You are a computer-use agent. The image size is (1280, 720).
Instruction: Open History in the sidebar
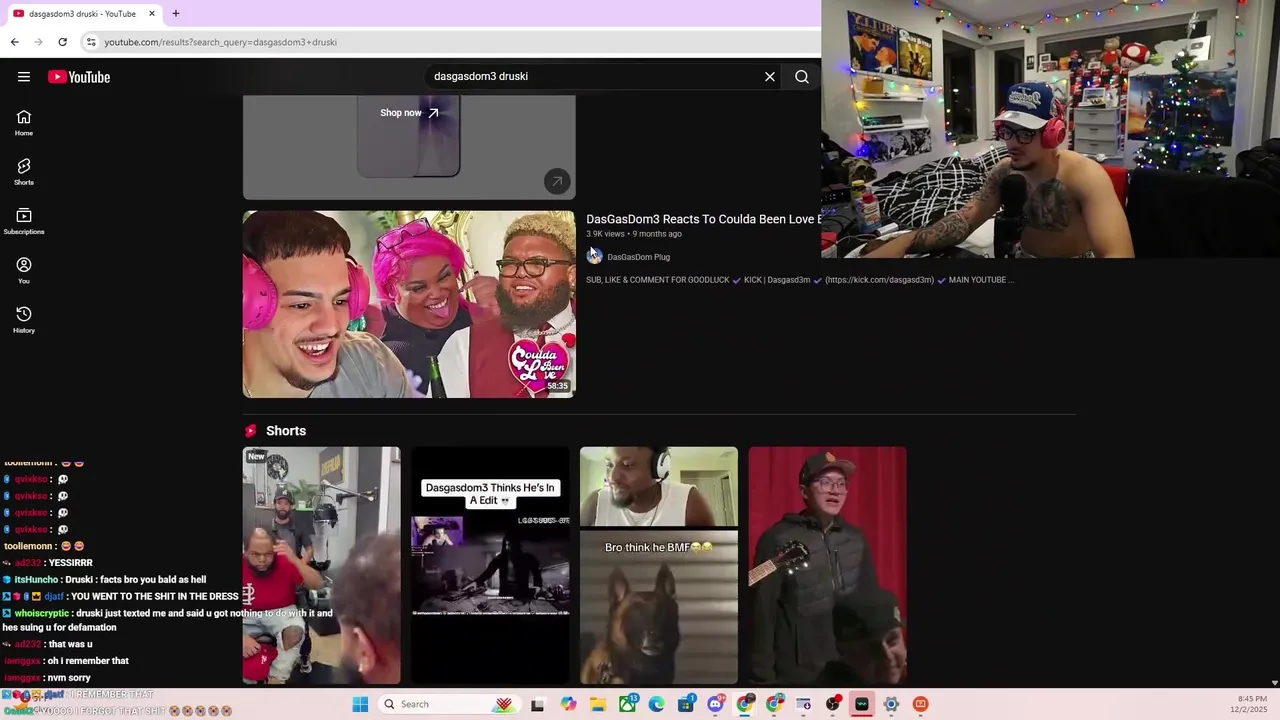24,320
